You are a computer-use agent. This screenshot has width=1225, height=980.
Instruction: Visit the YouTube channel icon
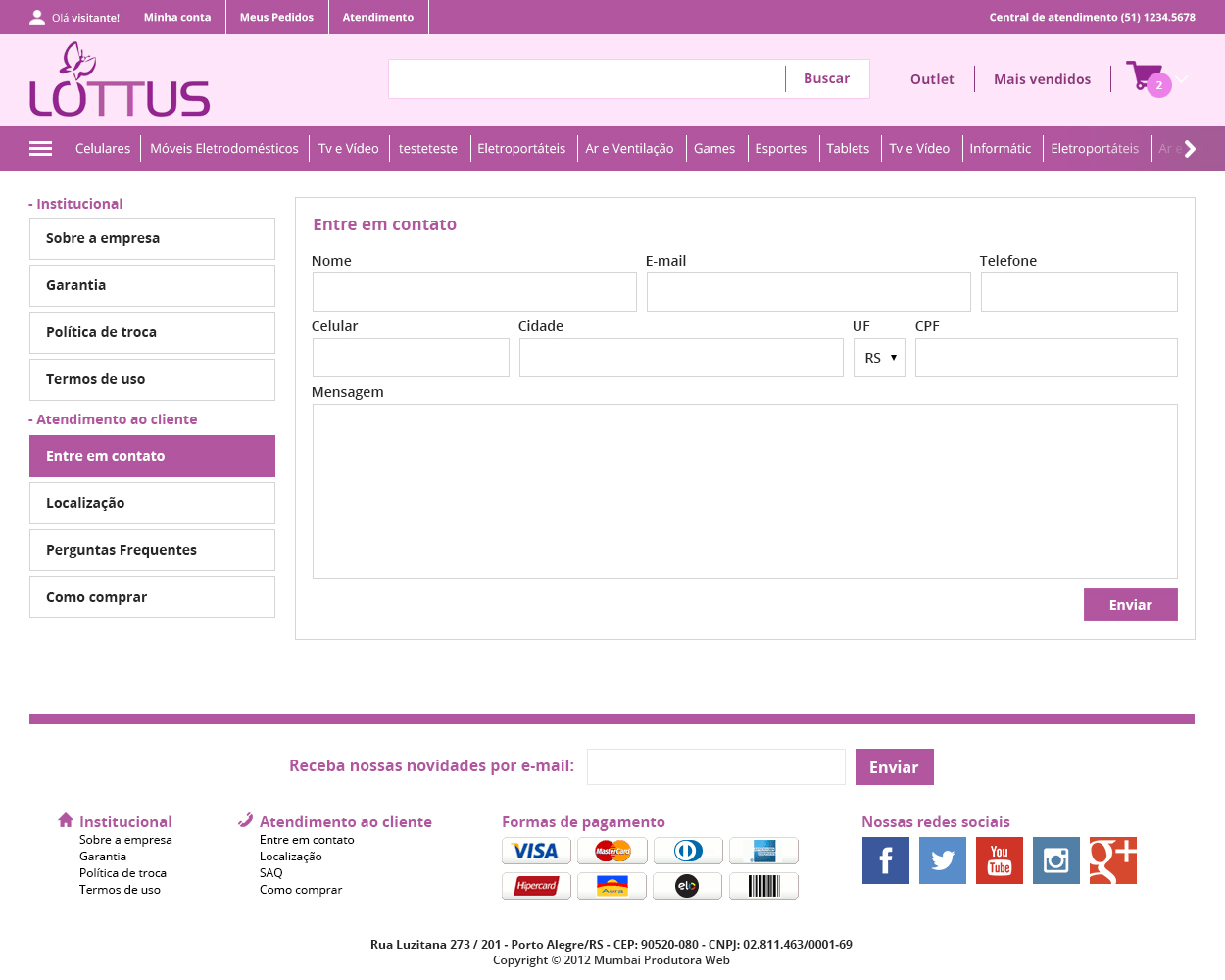[x=999, y=860]
